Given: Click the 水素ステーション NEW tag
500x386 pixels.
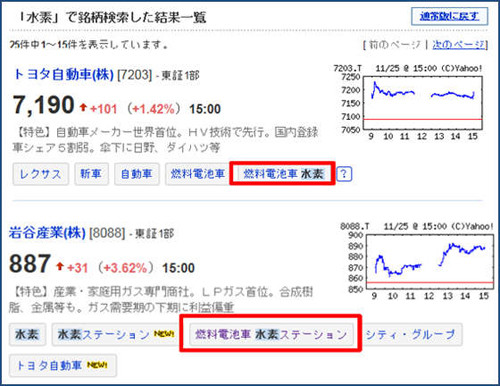Looking at the screenshot, I should (116, 334).
